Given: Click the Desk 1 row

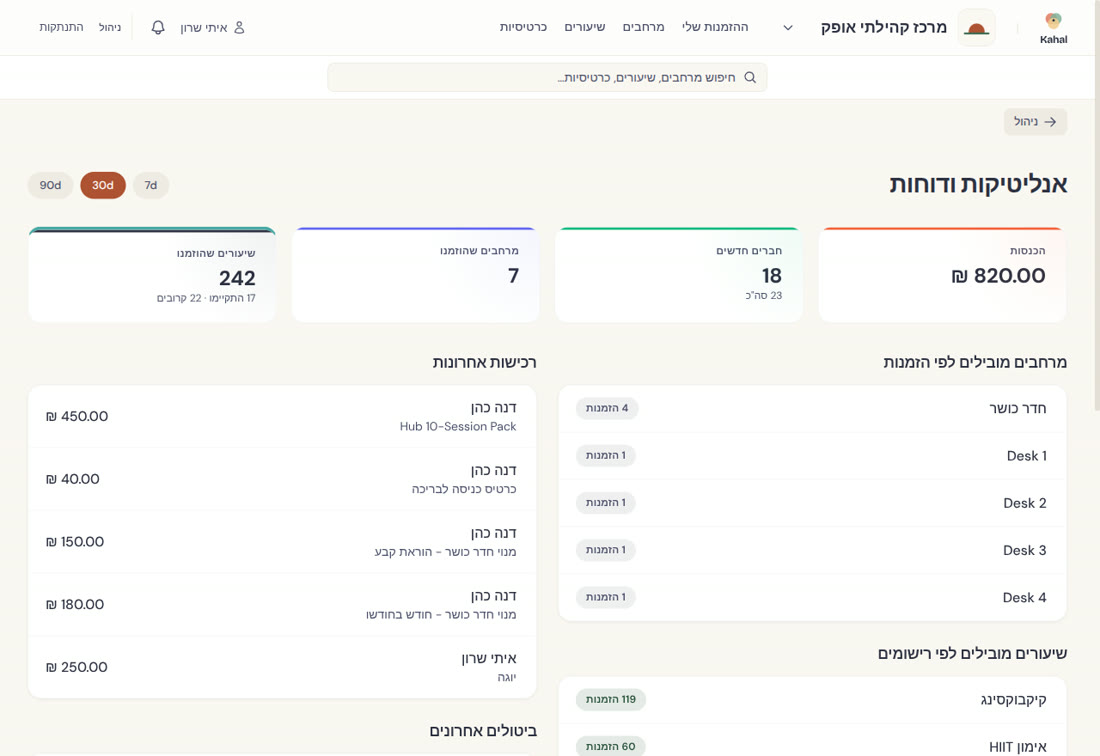Looking at the screenshot, I should 812,456.
